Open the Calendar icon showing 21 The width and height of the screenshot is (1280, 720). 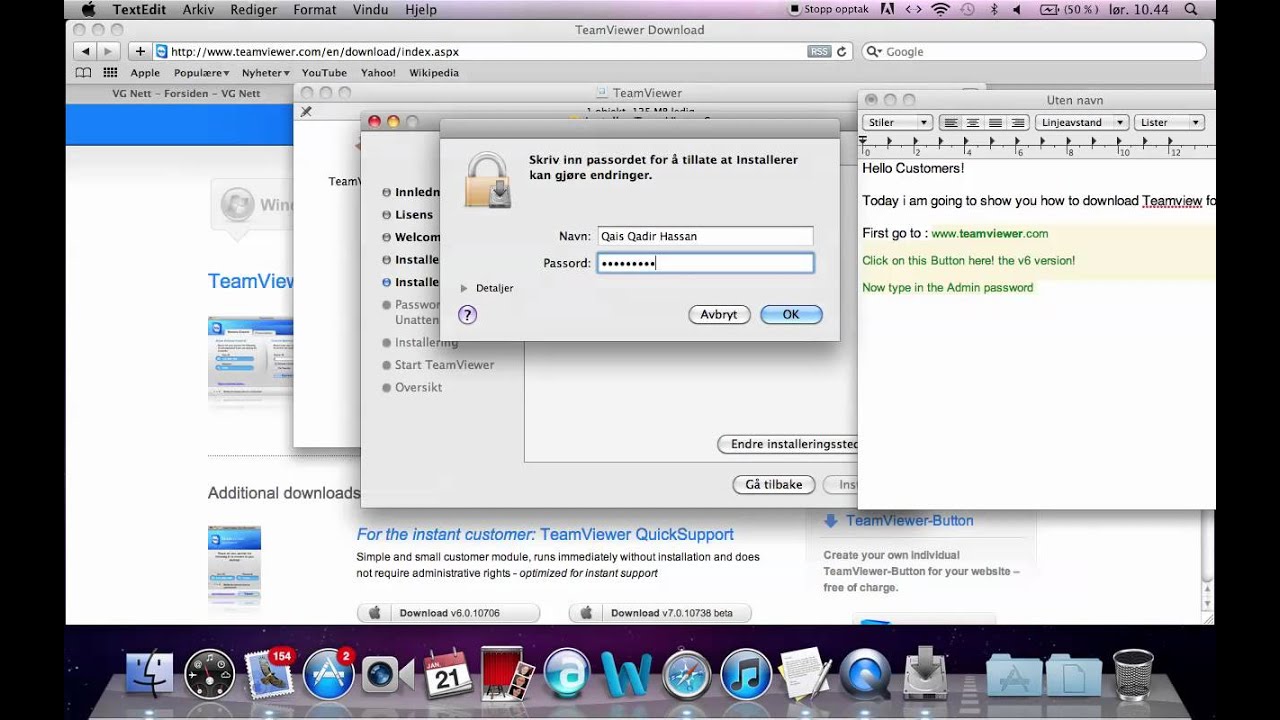click(448, 674)
